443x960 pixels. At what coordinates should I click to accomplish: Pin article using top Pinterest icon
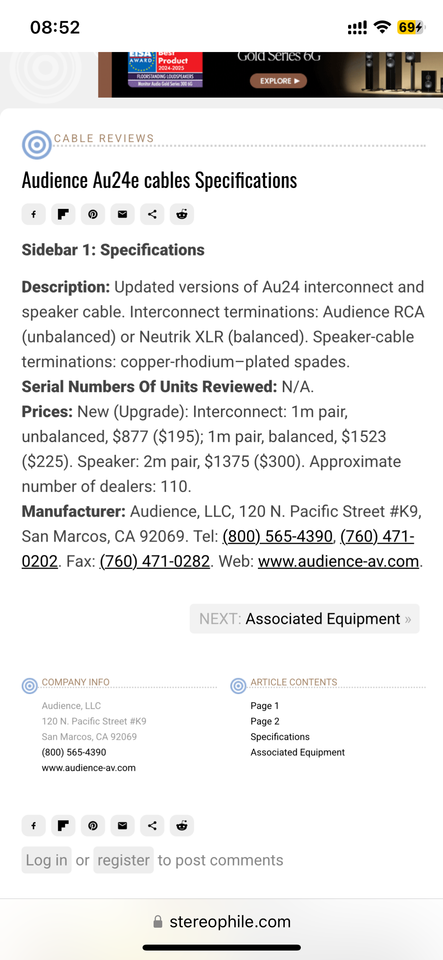point(92,214)
